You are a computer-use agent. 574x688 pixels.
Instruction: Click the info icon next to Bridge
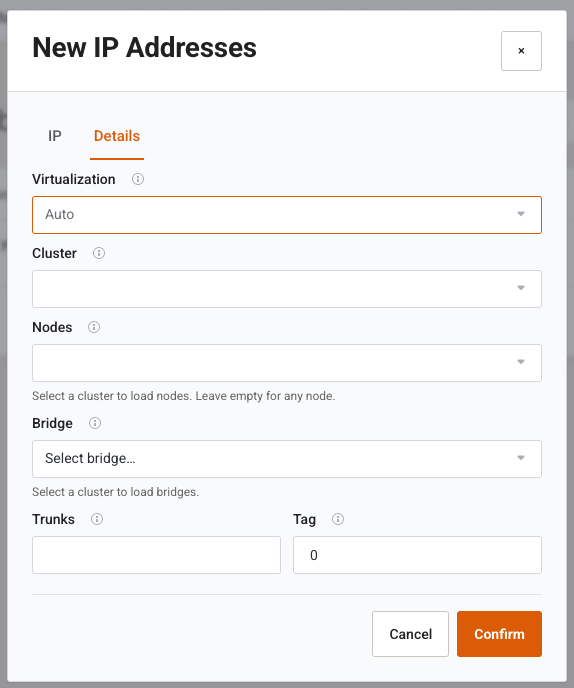point(95,423)
